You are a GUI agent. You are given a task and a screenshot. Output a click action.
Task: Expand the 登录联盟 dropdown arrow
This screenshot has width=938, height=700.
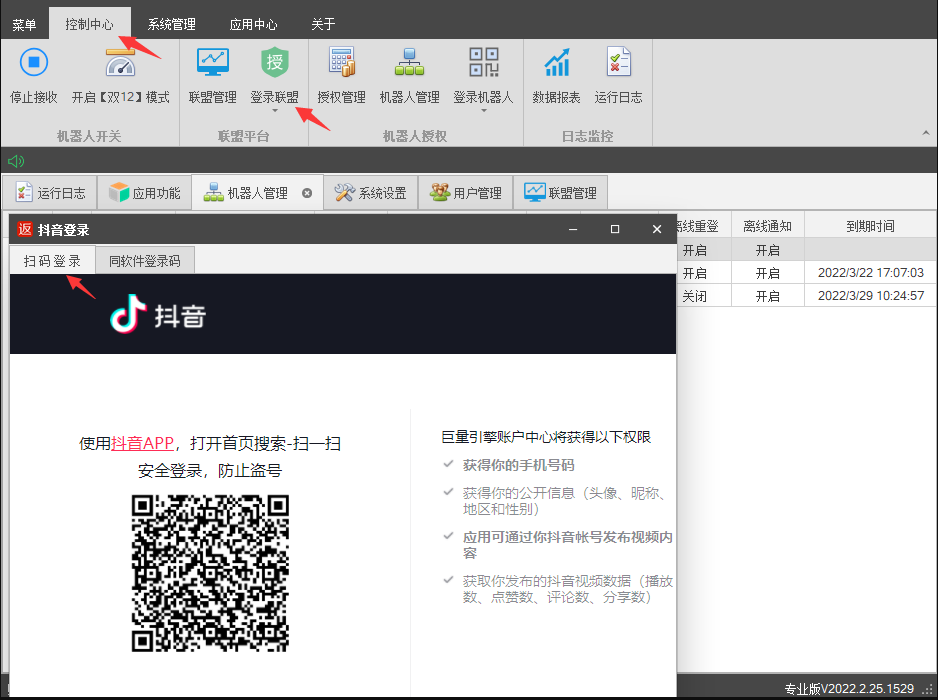coord(275,111)
